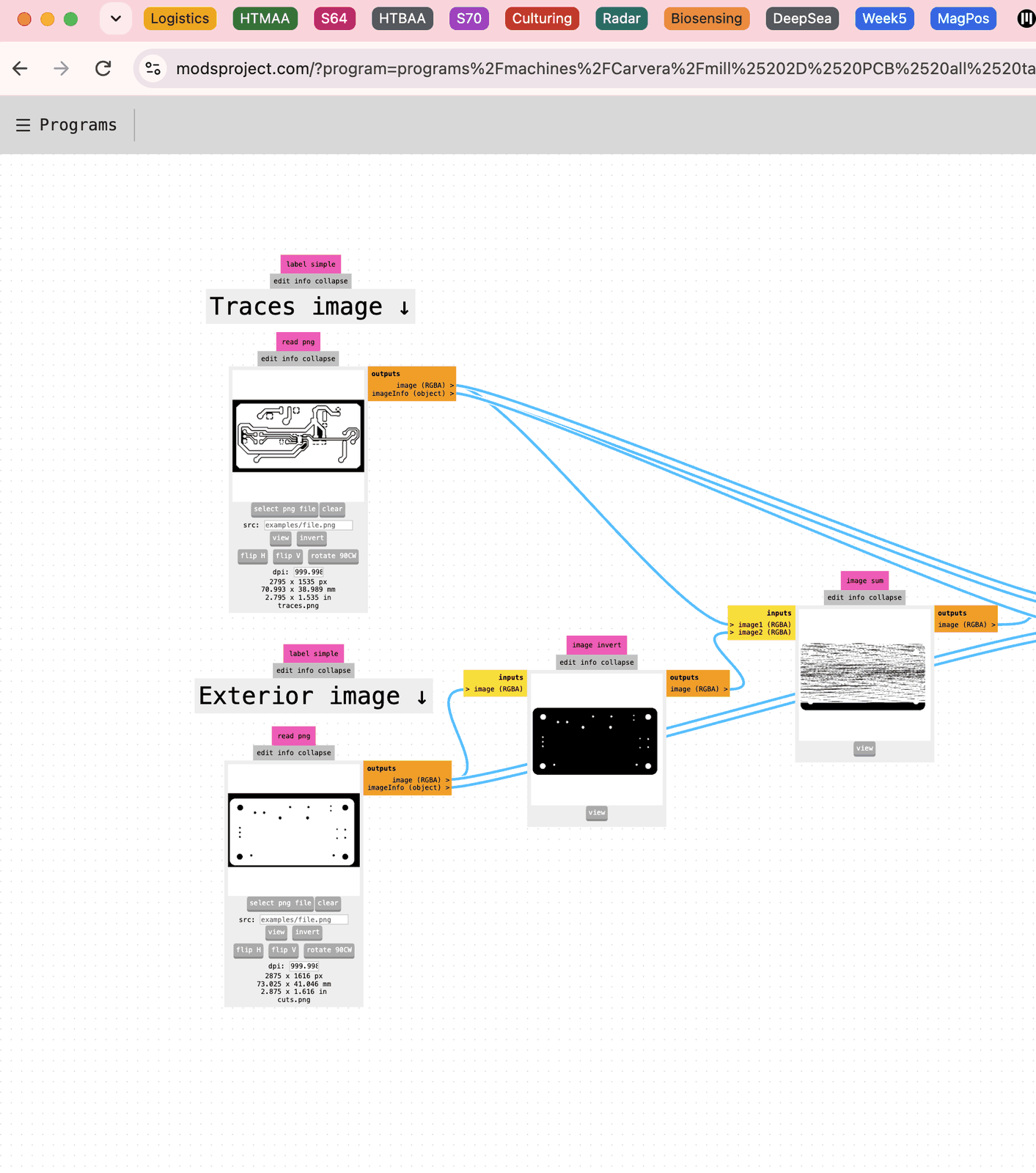Screen dimensions: 1036x1173
Task: Click select png file for cuts.png
Action: [x=280, y=903]
